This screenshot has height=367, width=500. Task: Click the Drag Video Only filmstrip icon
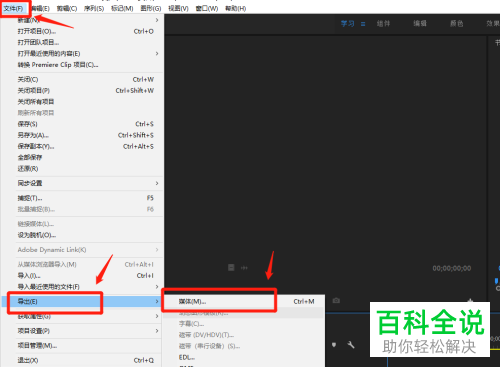pyautogui.click(x=231, y=268)
